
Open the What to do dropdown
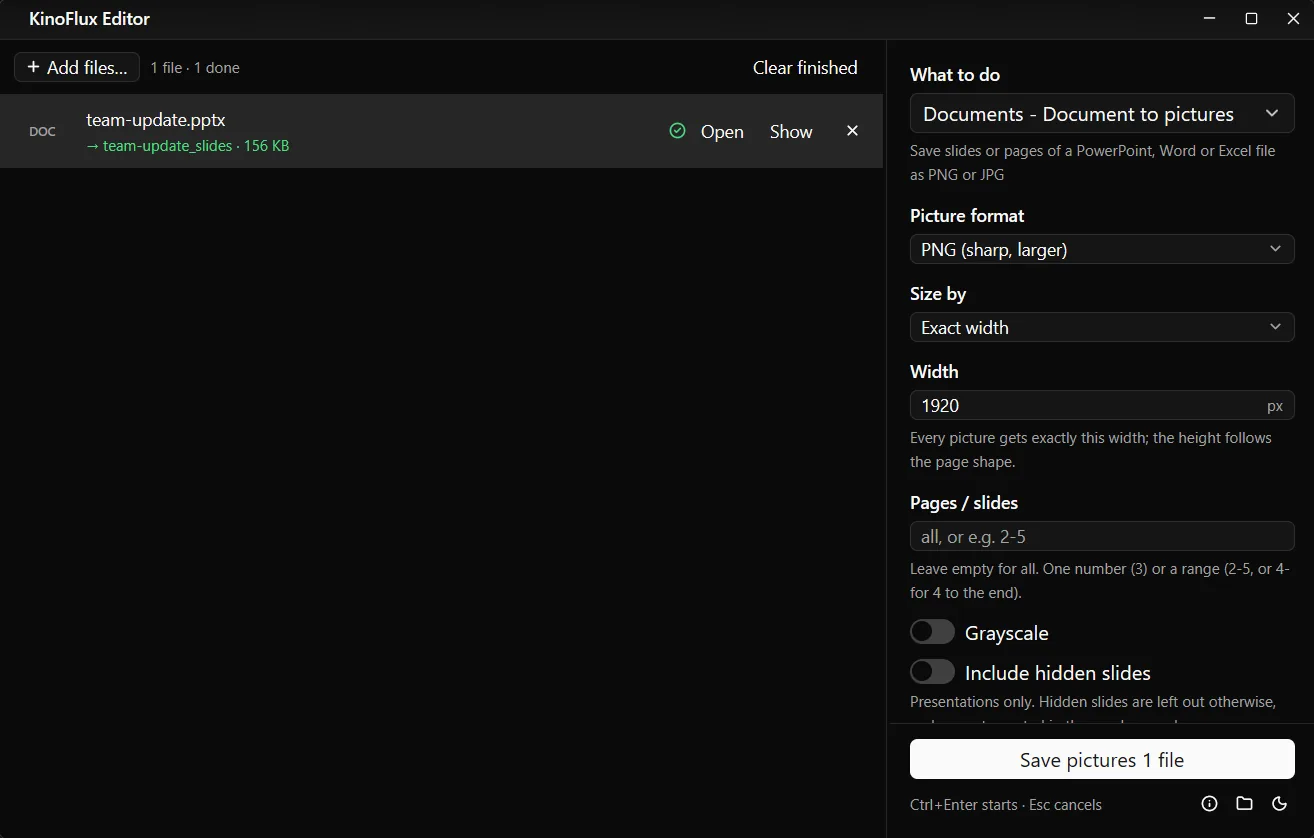(x=1102, y=114)
